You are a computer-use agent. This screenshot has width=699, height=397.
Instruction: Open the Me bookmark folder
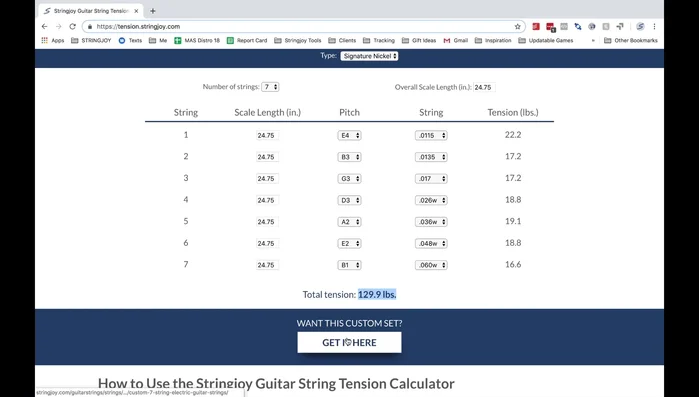[x=158, y=40]
